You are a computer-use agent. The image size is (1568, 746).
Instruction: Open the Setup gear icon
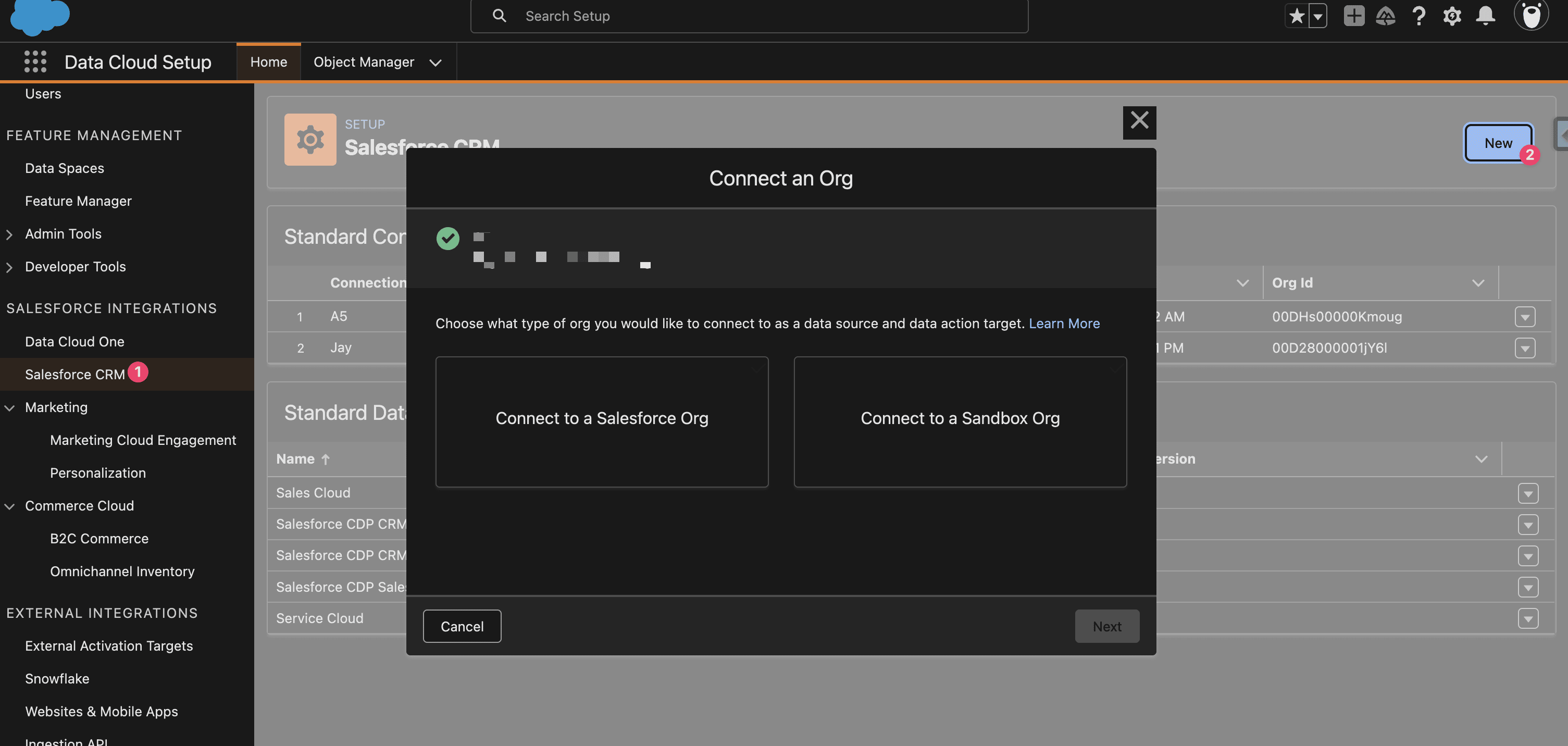coord(1452,16)
